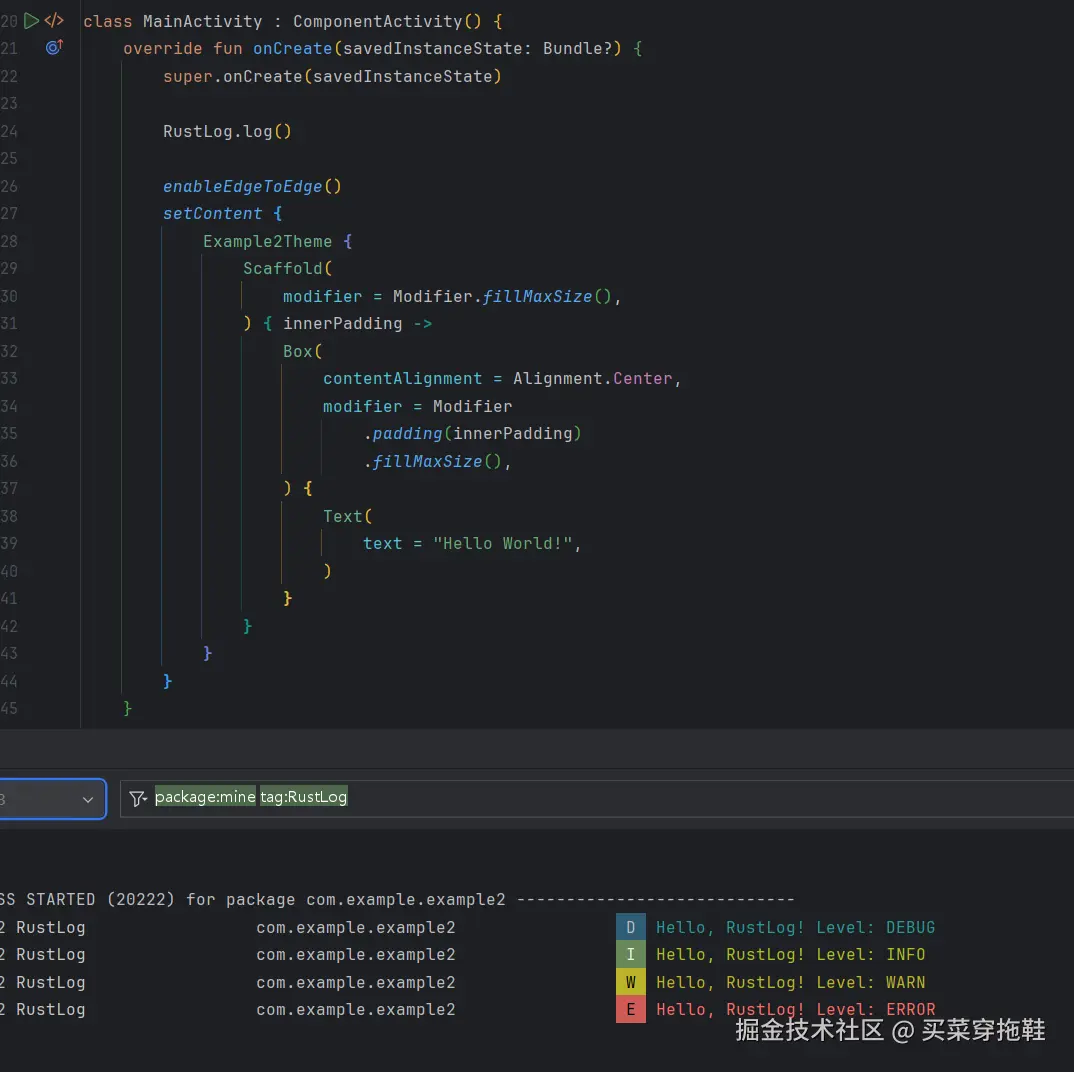Select the 'Level: WARN' log message
1074x1072 pixels.
pos(790,982)
